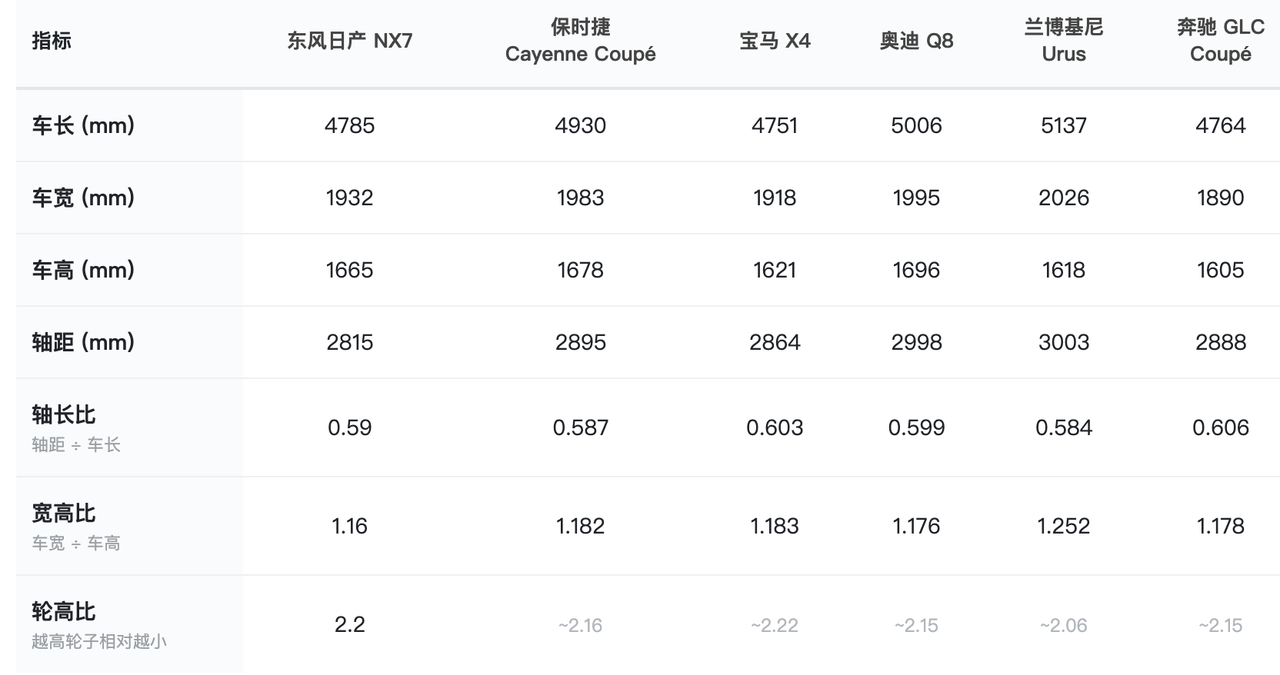Click the 宽高比 row label

pyautogui.click(x=64, y=513)
